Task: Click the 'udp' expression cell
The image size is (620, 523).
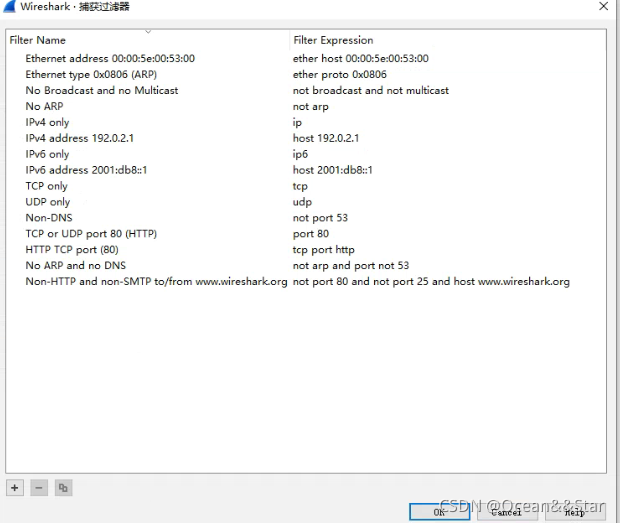Action: tap(302, 202)
